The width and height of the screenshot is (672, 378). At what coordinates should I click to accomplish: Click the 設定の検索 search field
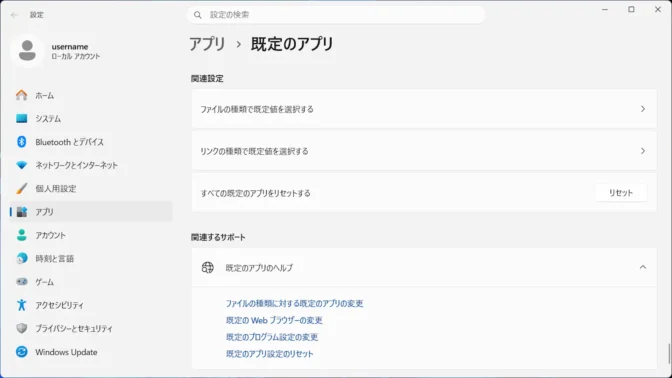coord(336,15)
